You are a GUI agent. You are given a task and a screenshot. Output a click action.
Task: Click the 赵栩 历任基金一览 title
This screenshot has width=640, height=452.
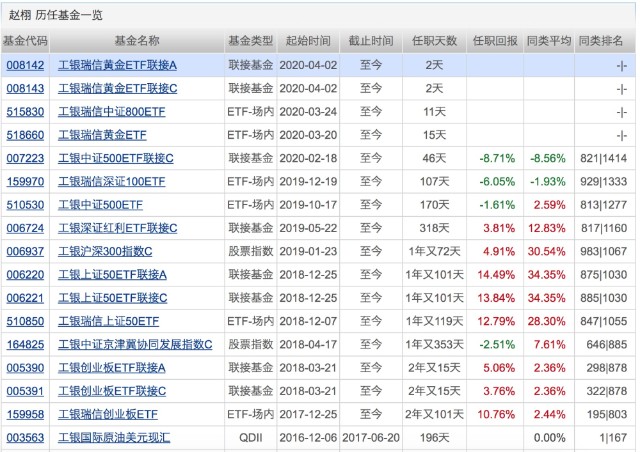(x=56, y=15)
